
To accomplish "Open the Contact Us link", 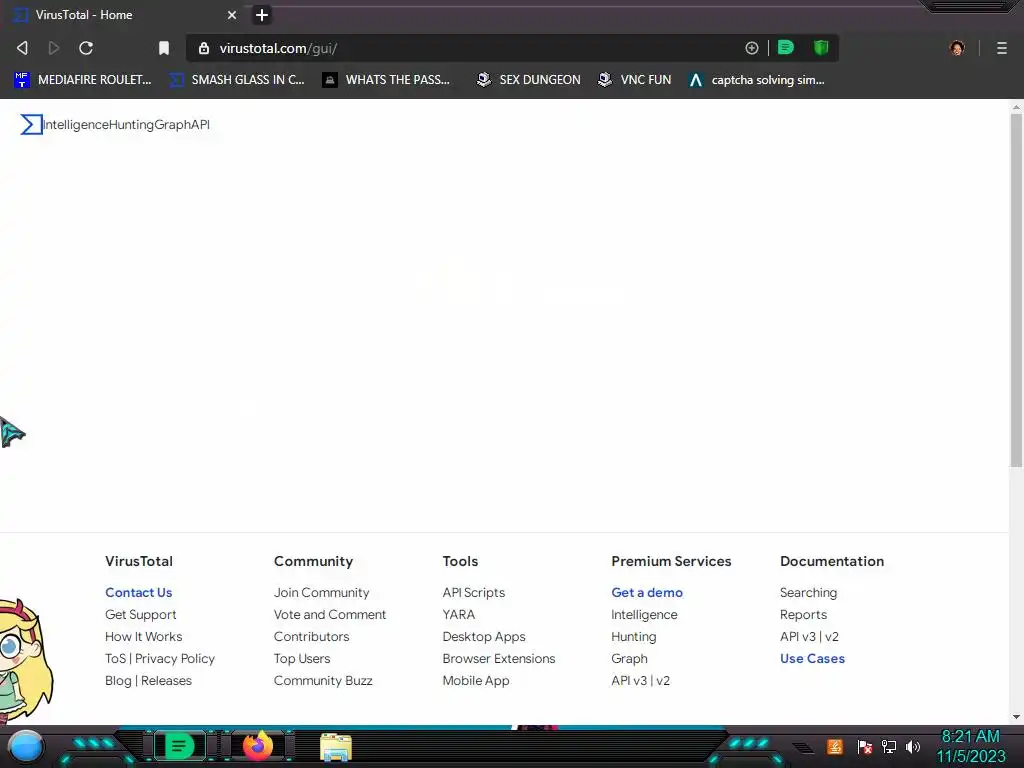I will coord(138,592).
